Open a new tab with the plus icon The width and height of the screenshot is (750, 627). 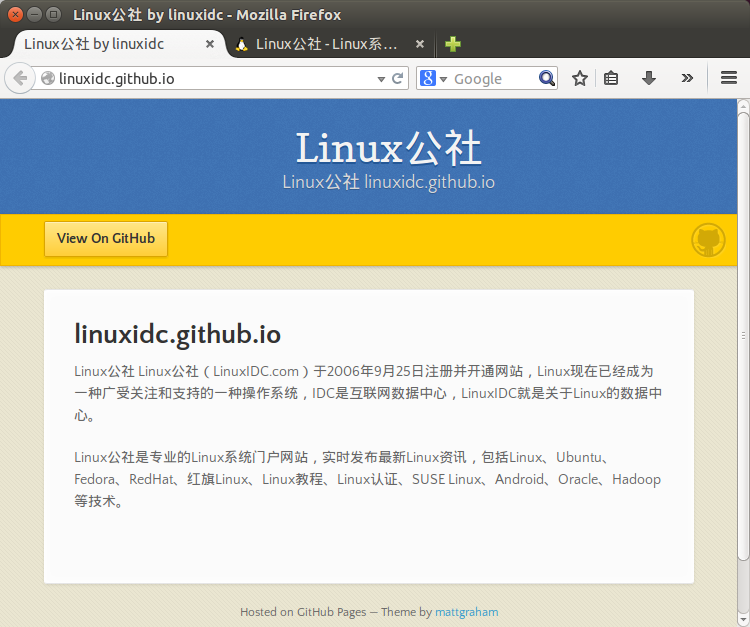452,44
